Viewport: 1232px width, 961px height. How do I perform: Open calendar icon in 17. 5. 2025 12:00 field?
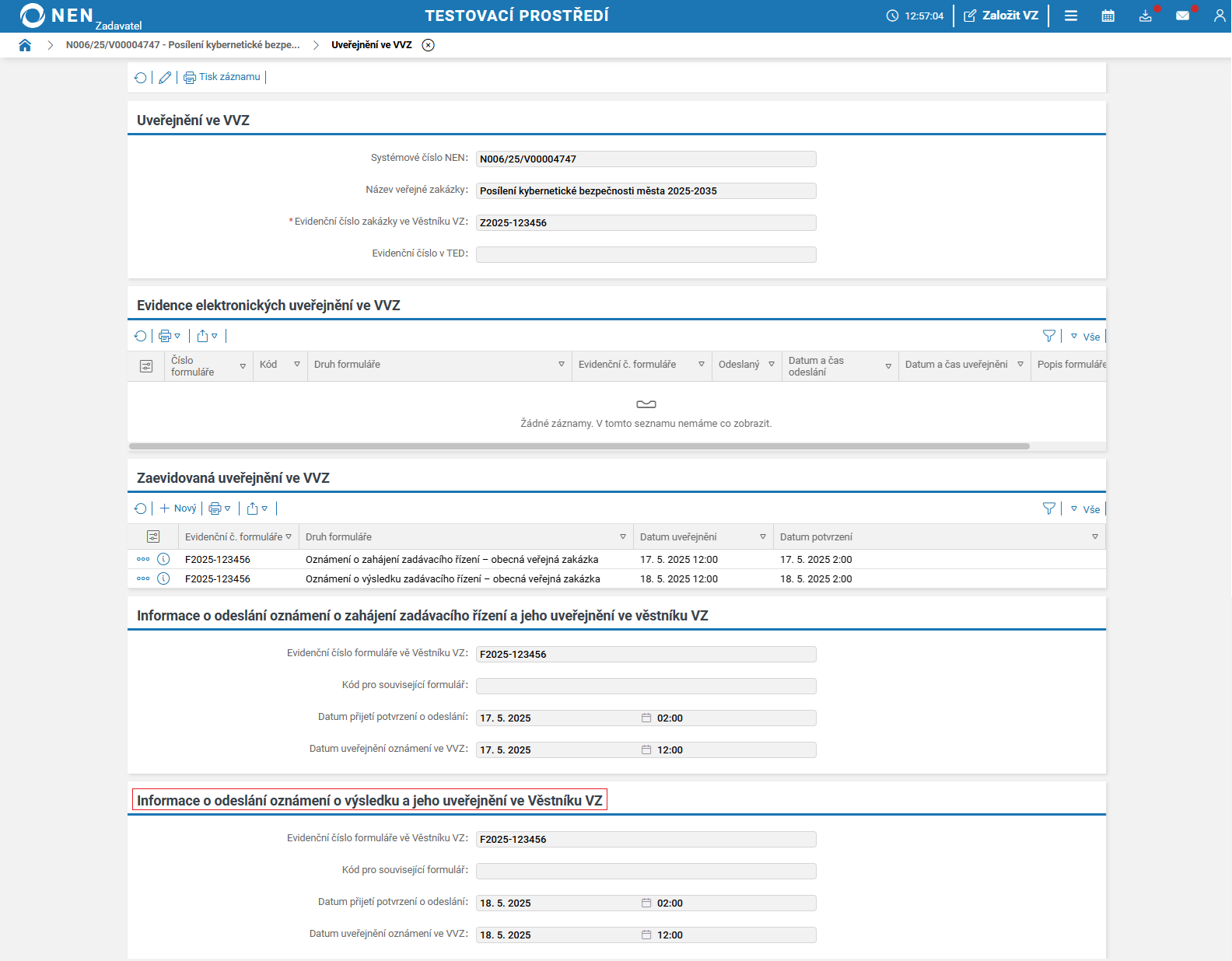point(646,750)
